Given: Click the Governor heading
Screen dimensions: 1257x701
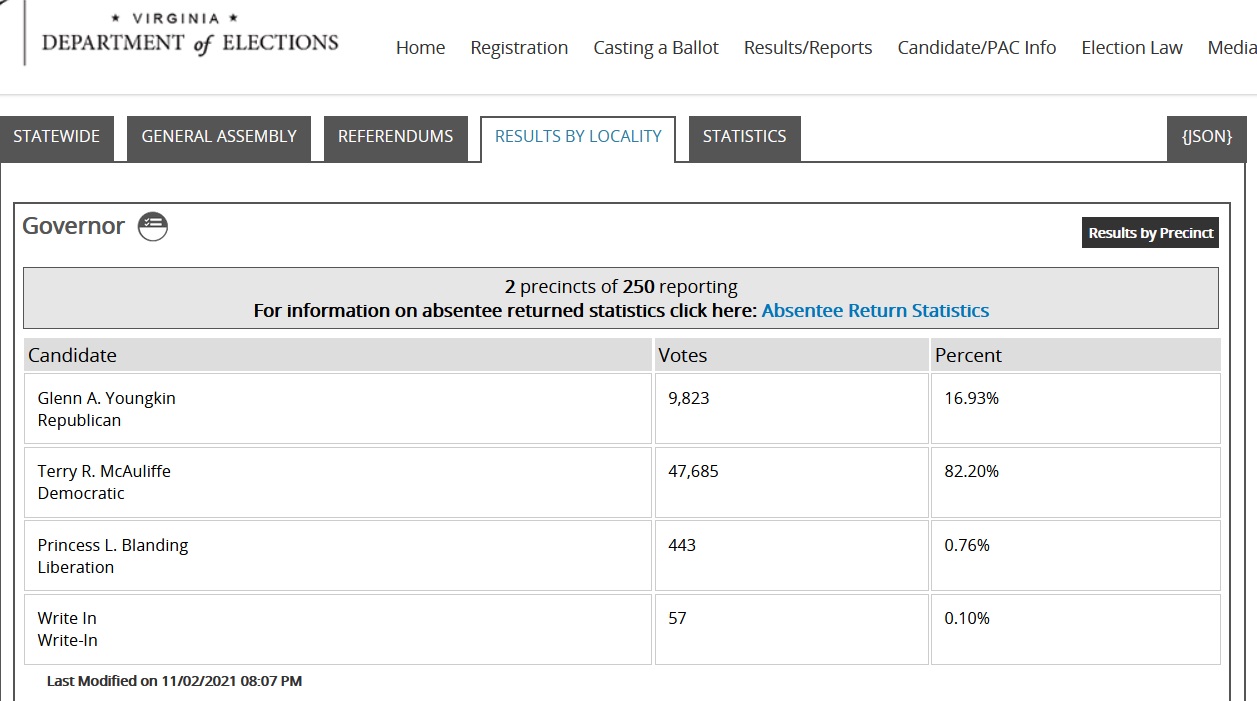Looking at the screenshot, I should 73,226.
